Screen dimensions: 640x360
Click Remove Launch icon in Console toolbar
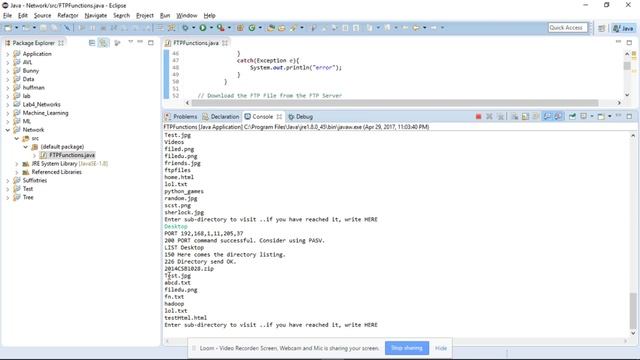click(489, 117)
